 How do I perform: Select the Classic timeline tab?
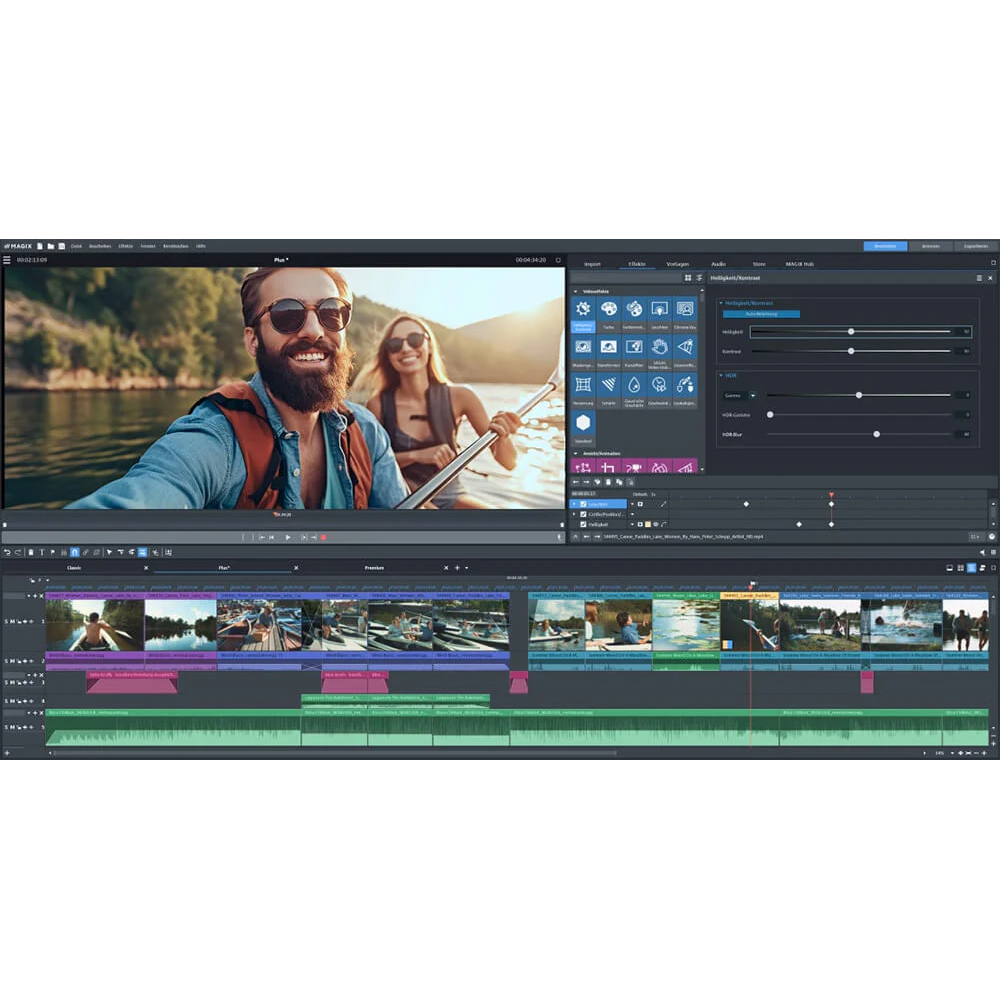tap(74, 568)
